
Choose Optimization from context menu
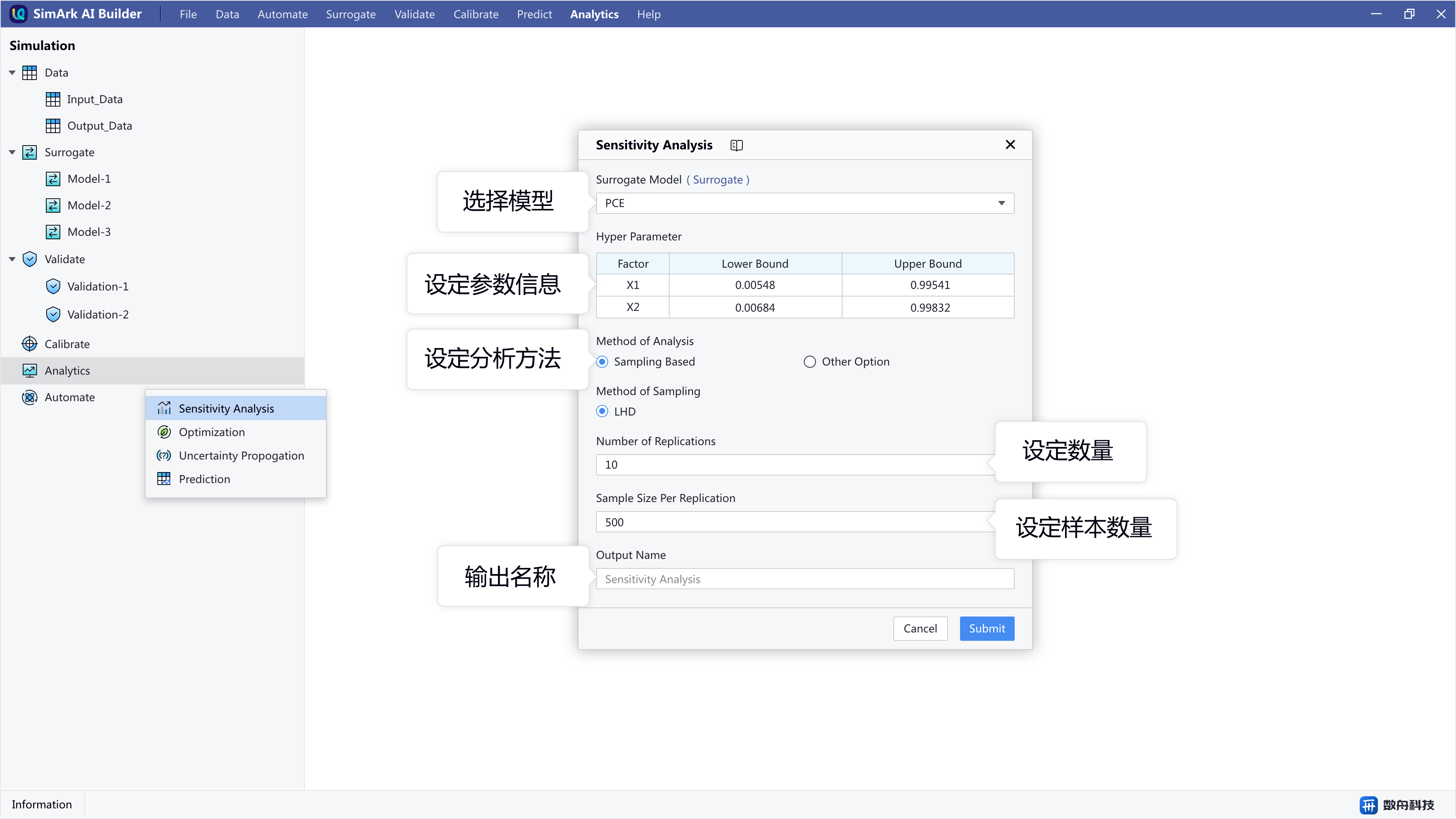pos(236,432)
